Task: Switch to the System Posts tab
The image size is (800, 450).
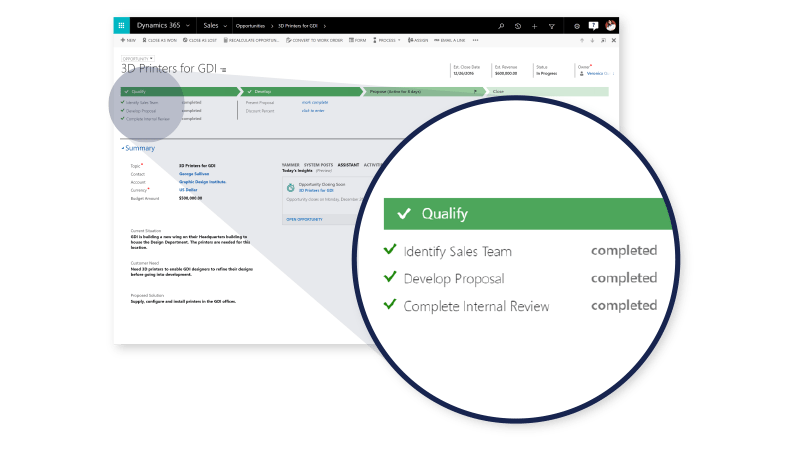Action: pyautogui.click(x=318, y=165)
